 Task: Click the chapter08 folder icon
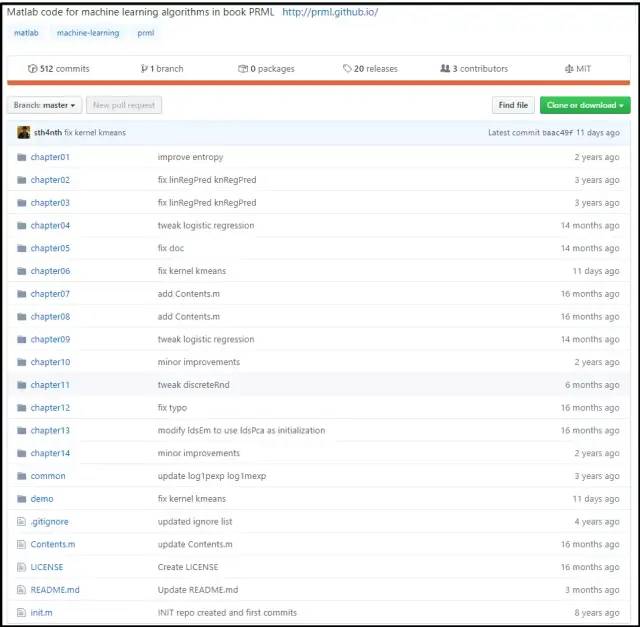pyautogui.click(x=22, y=317)
